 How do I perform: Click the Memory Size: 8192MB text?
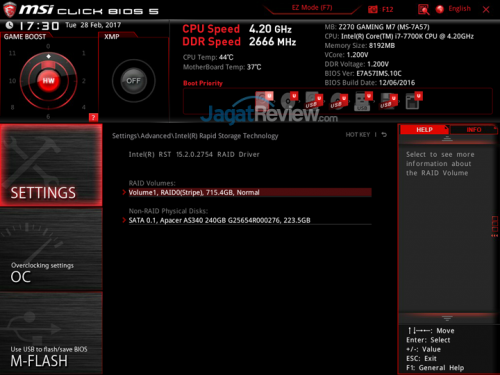point(360,45)
